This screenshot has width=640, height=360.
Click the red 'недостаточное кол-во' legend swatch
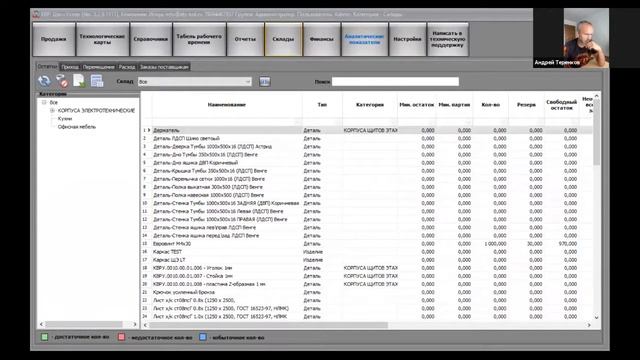(121, 337)
